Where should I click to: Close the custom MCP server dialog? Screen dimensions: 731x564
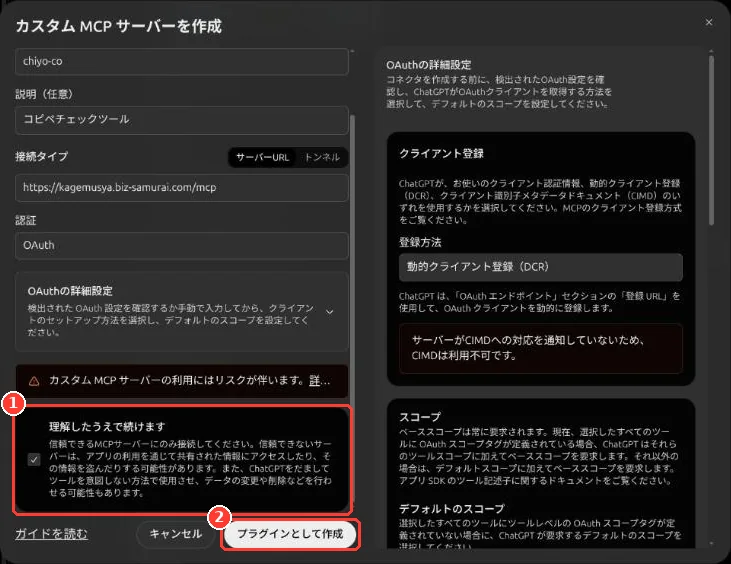tap(709, 22)
